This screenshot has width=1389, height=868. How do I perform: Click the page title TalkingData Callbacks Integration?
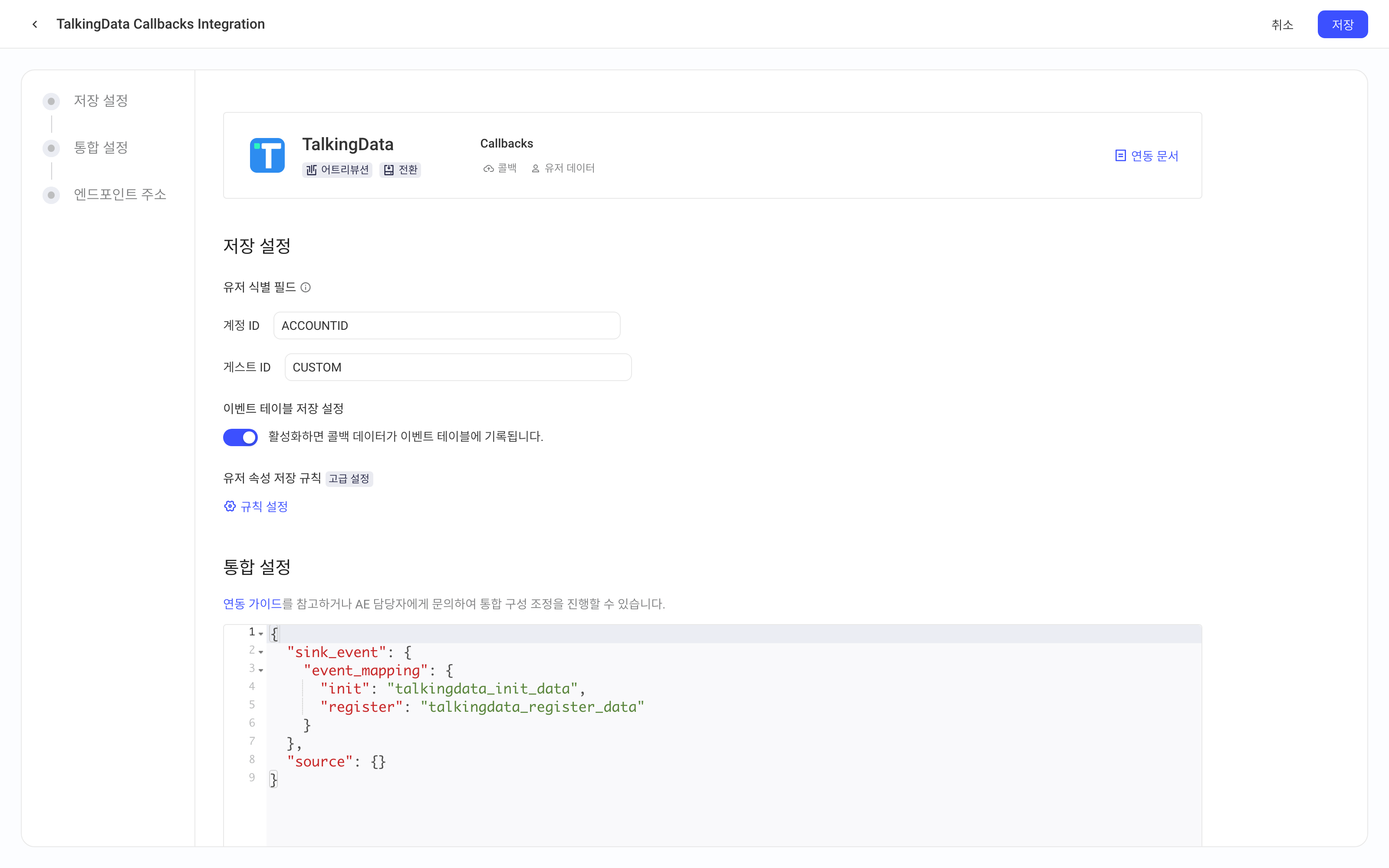pos(161,24)
